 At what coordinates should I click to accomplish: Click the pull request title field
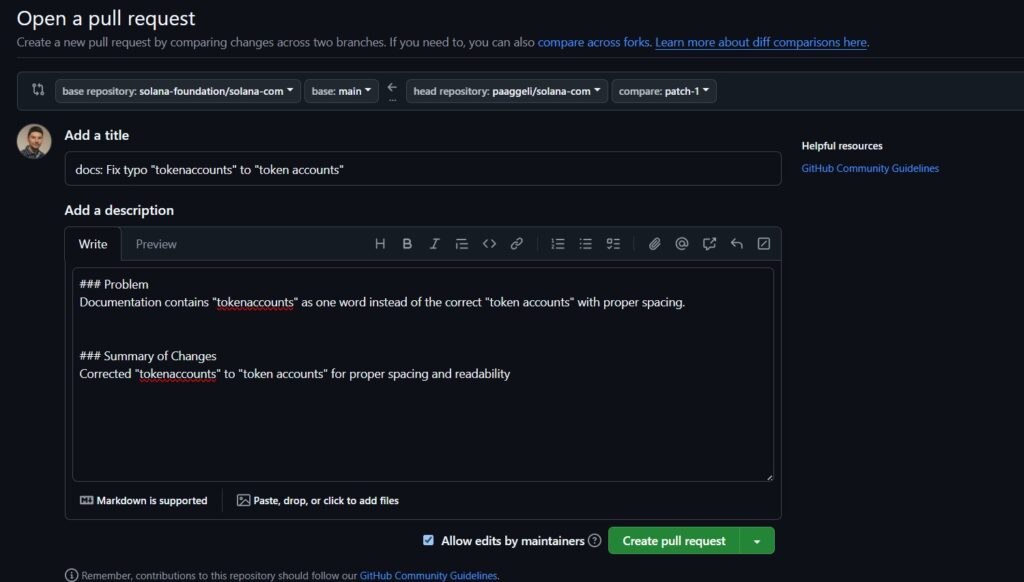point(423,169)
